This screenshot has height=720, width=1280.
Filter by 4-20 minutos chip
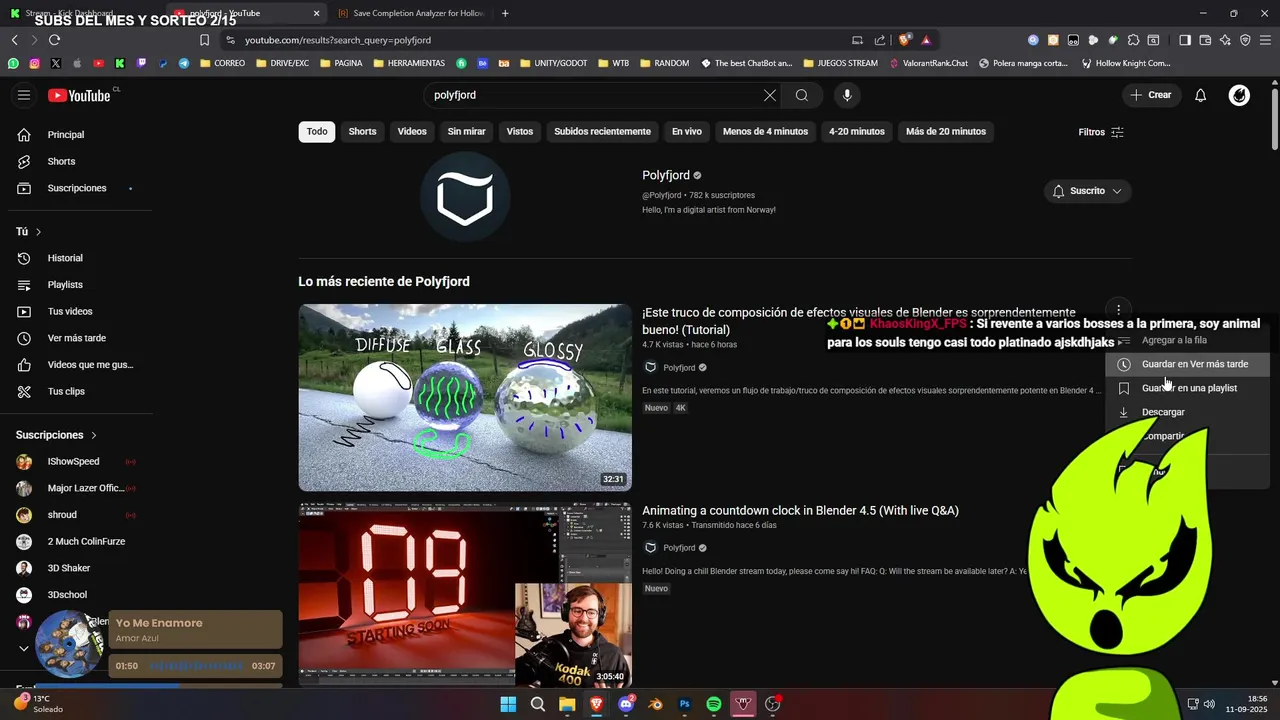[857, 132]
